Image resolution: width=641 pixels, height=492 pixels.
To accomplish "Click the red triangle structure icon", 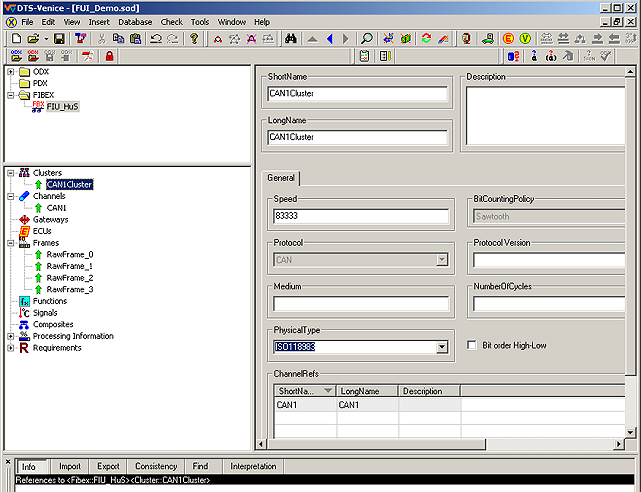I will pos(218,39).
